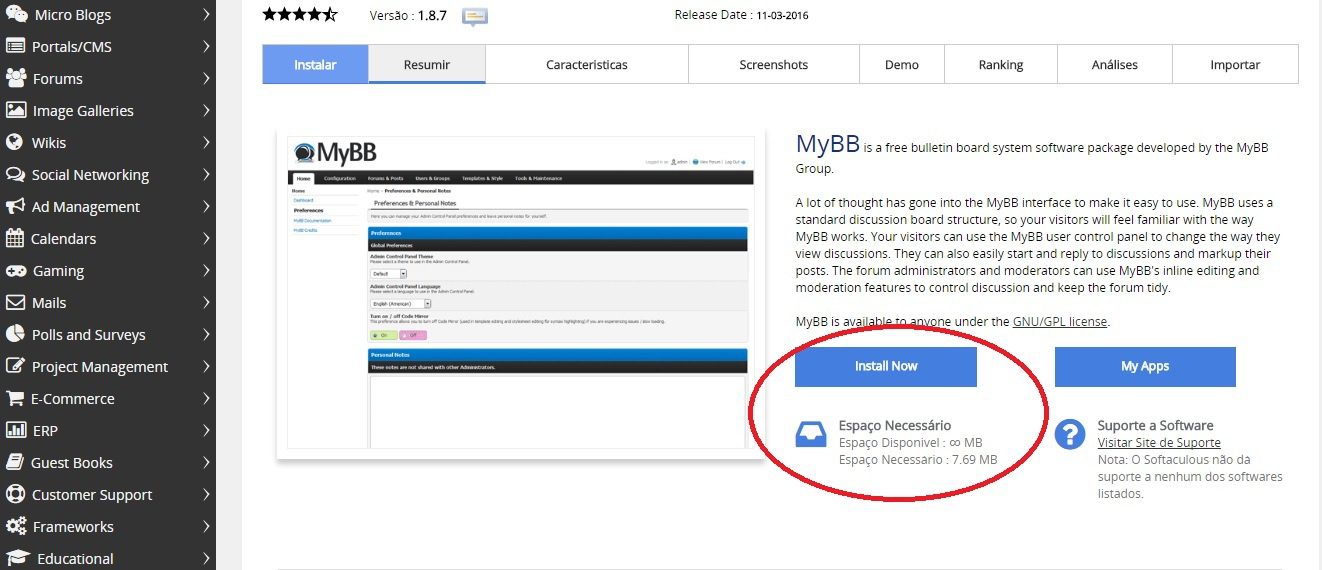Open the GNU/GPL license link
This screenshot has width=1322, height=570.
[1060, 321]
